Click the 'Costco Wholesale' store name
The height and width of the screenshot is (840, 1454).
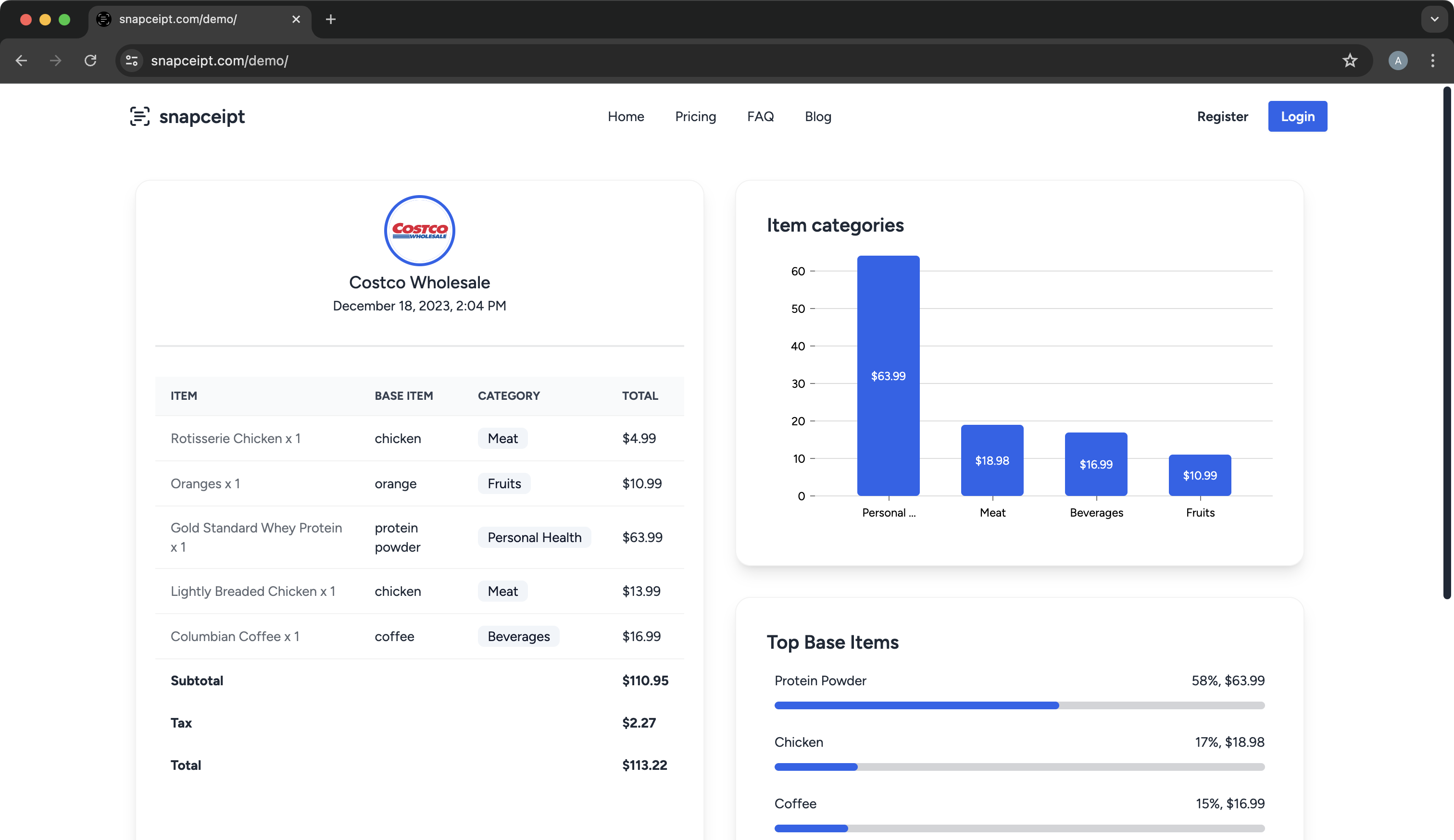(x=419, y=283)
